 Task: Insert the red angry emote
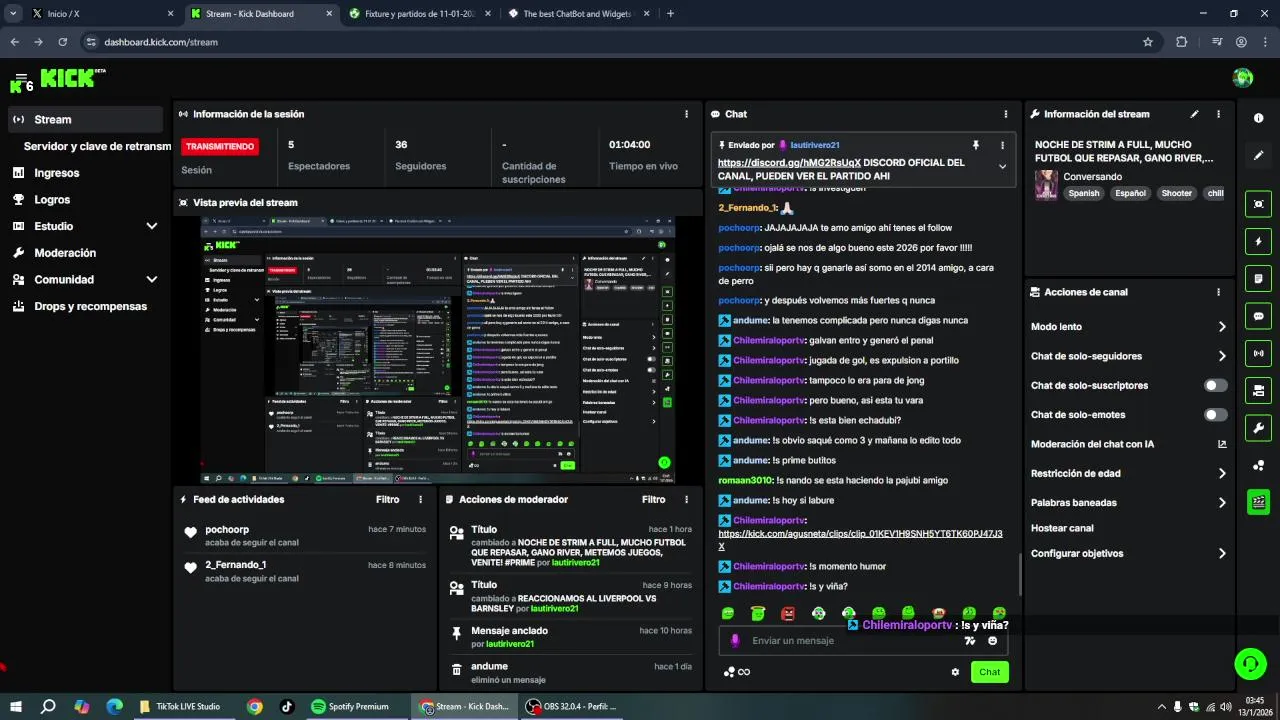pyautogui.click(x=788, y=613)
